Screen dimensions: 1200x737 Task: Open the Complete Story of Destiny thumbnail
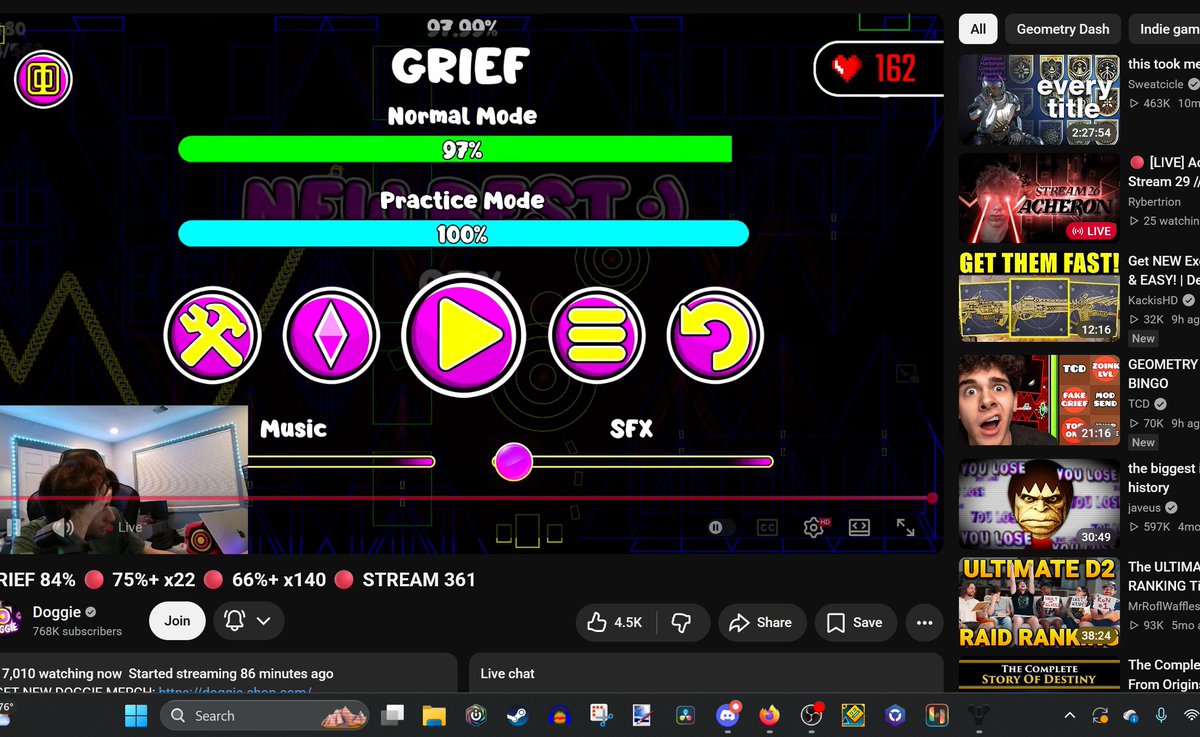point(1039,675)
